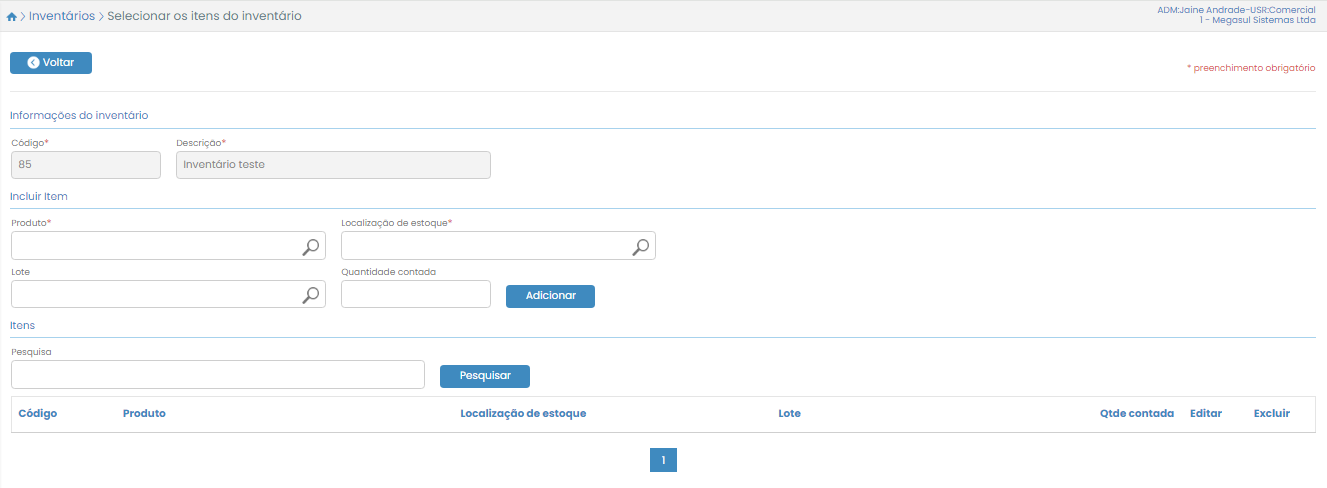Sort by Código column header
The height and width of the screenshot is (488, 1327).
pyautogui.click(x=38, y=413)
